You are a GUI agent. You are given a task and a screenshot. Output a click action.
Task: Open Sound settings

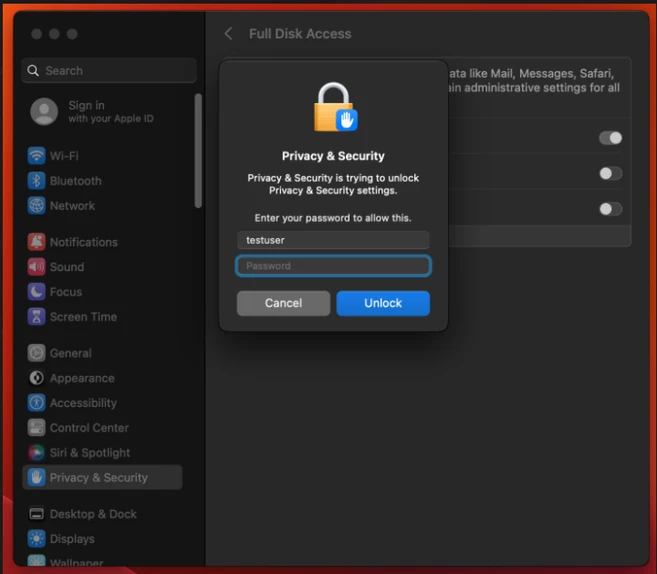coord(67,267)
